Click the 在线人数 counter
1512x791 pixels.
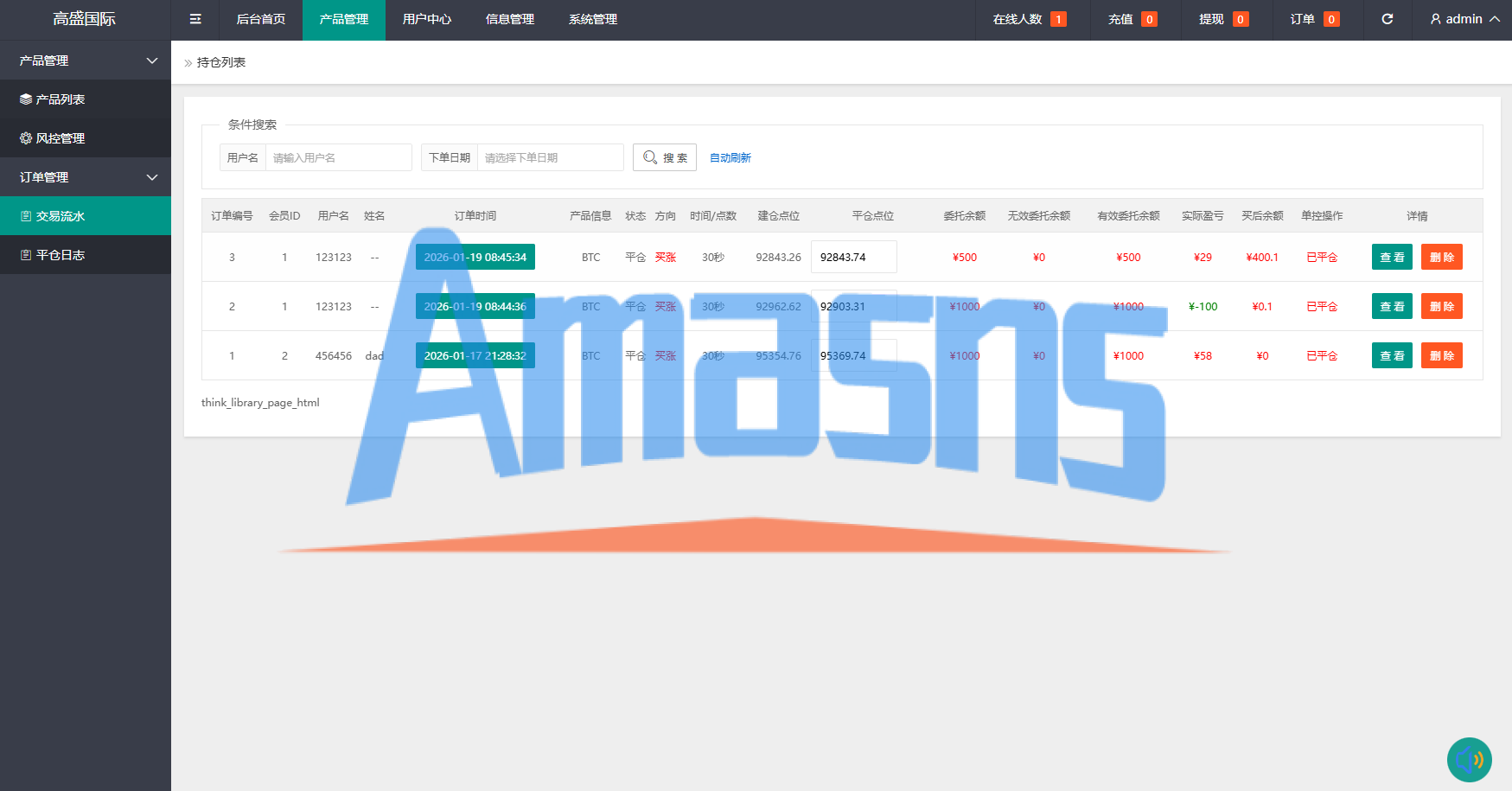[x=1029, y=19]
